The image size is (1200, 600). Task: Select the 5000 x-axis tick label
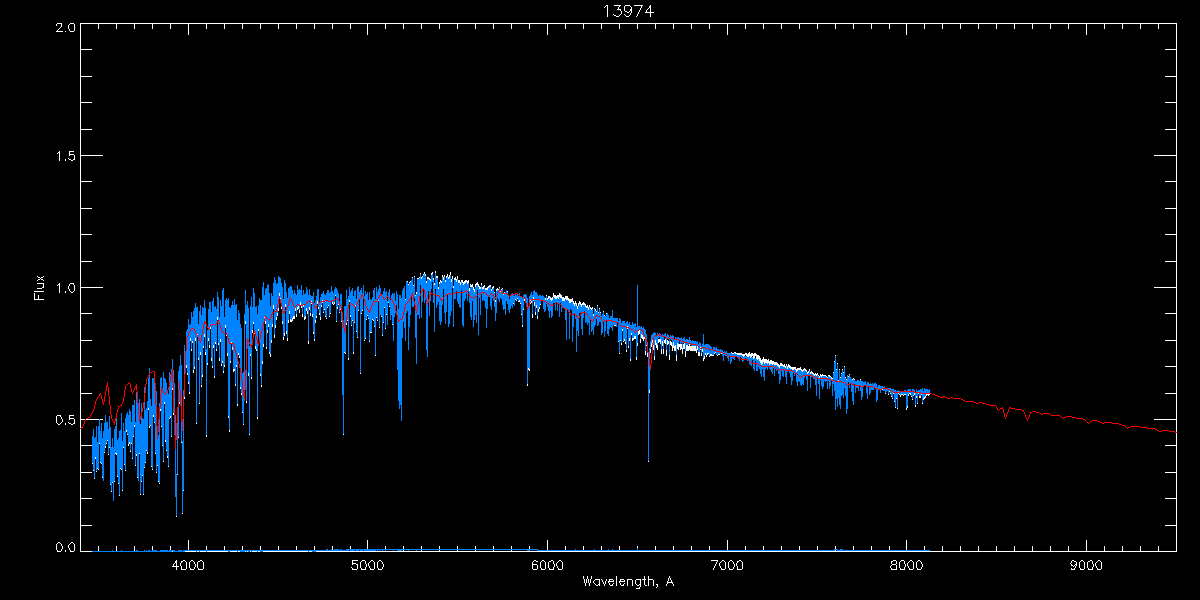coord(368,565)
